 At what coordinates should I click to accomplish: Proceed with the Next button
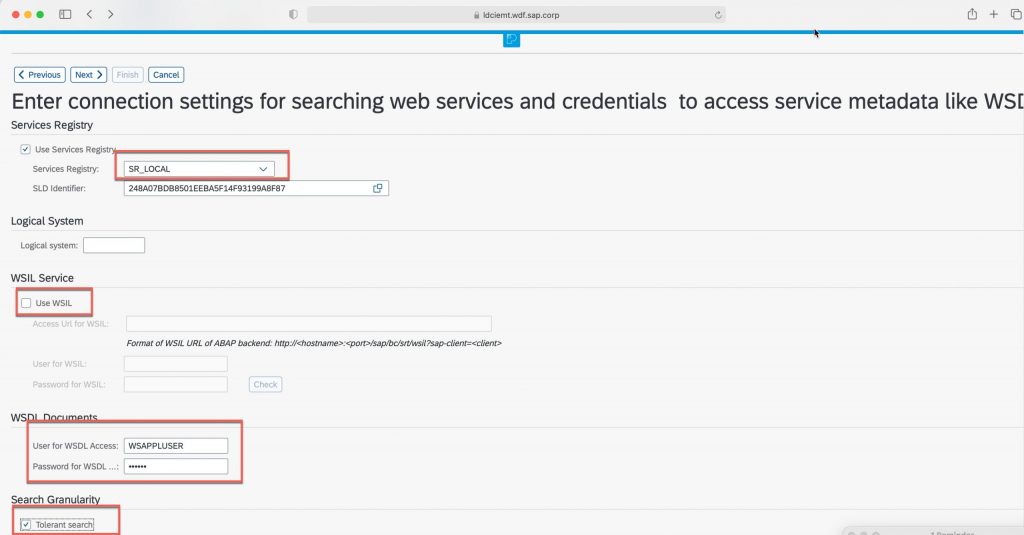88,75
